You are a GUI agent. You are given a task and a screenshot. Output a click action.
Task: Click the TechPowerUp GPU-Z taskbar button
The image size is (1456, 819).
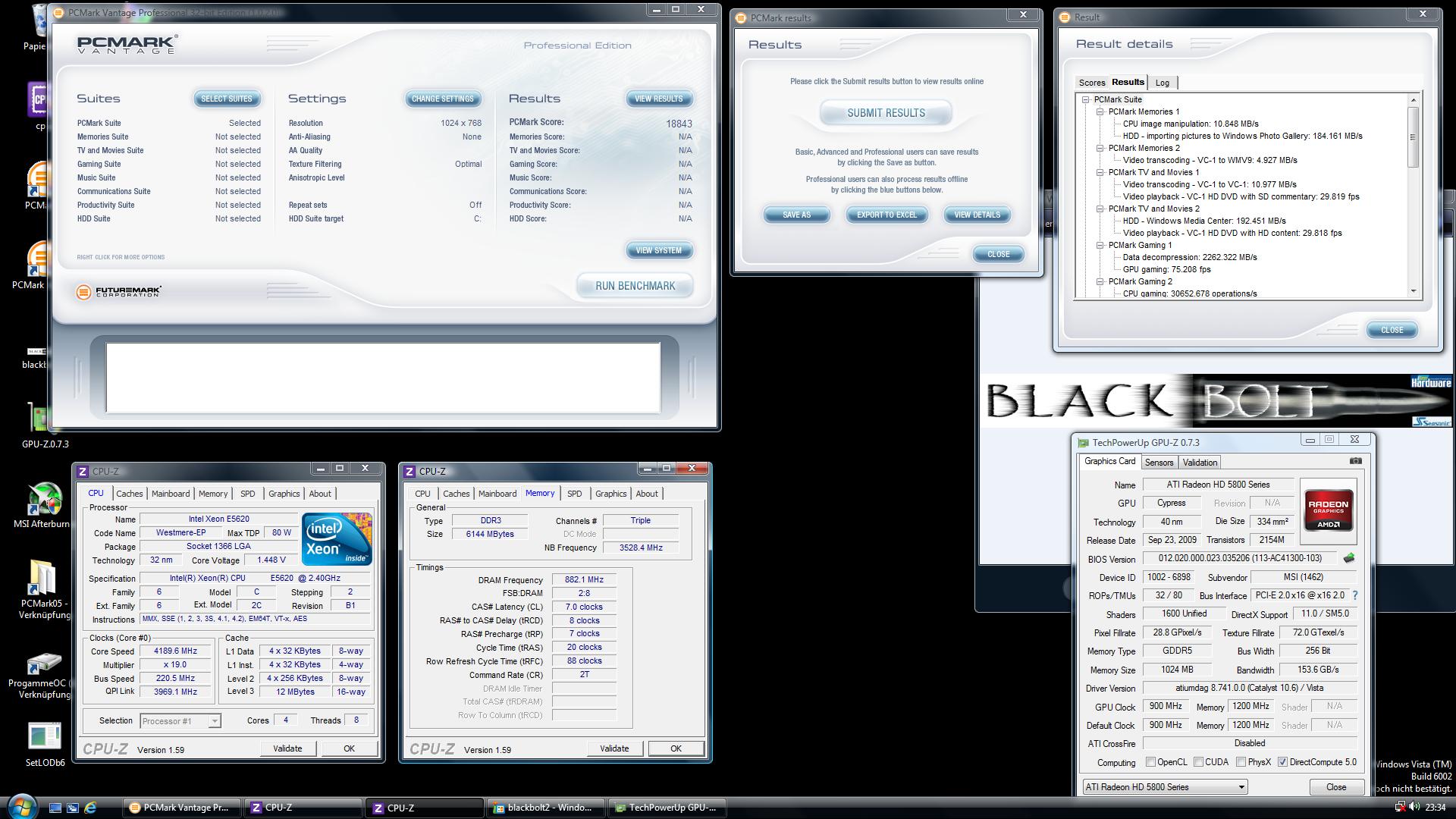[x=667, y=808]
